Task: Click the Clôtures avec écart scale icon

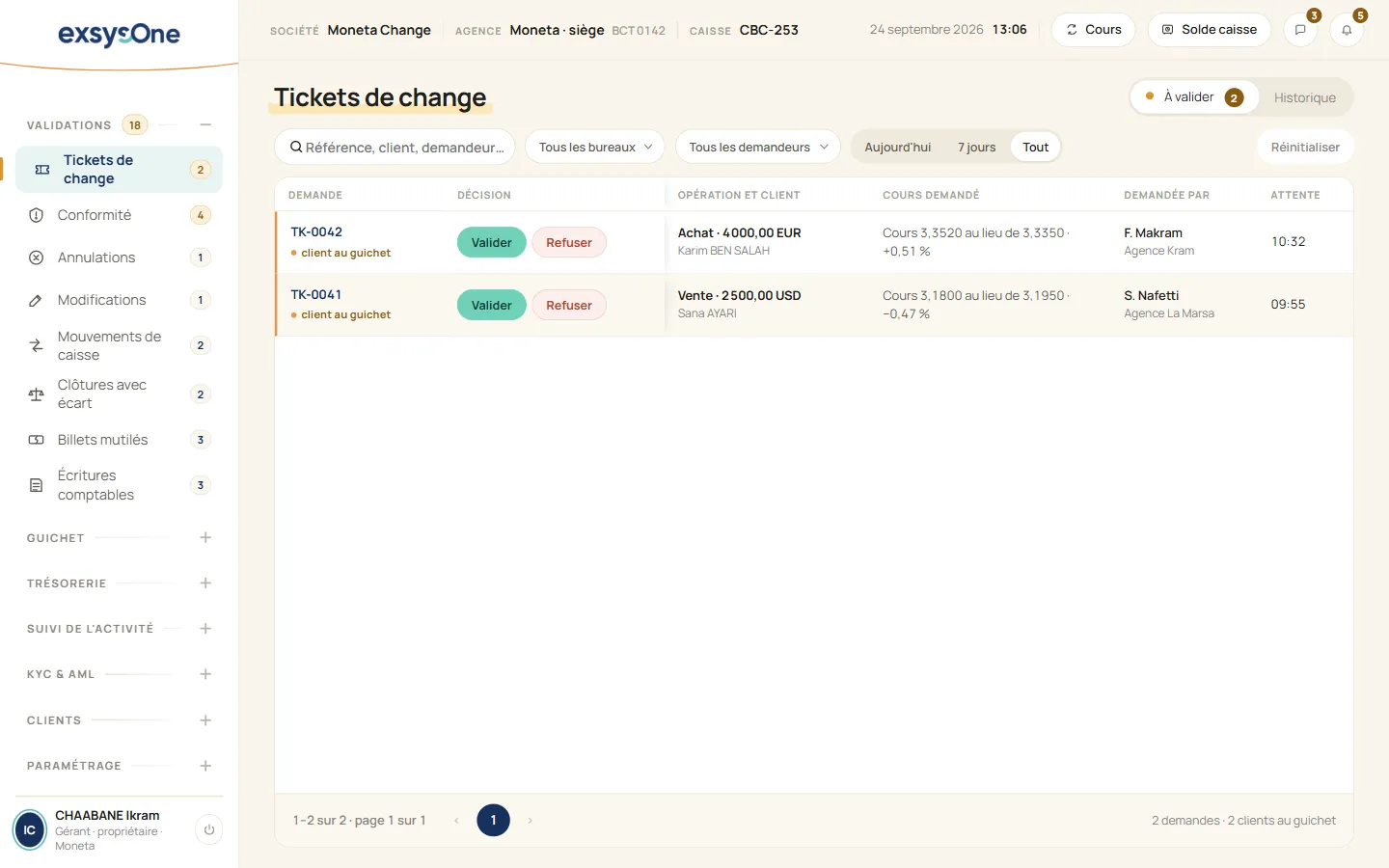Action: [x=37, y=394]
